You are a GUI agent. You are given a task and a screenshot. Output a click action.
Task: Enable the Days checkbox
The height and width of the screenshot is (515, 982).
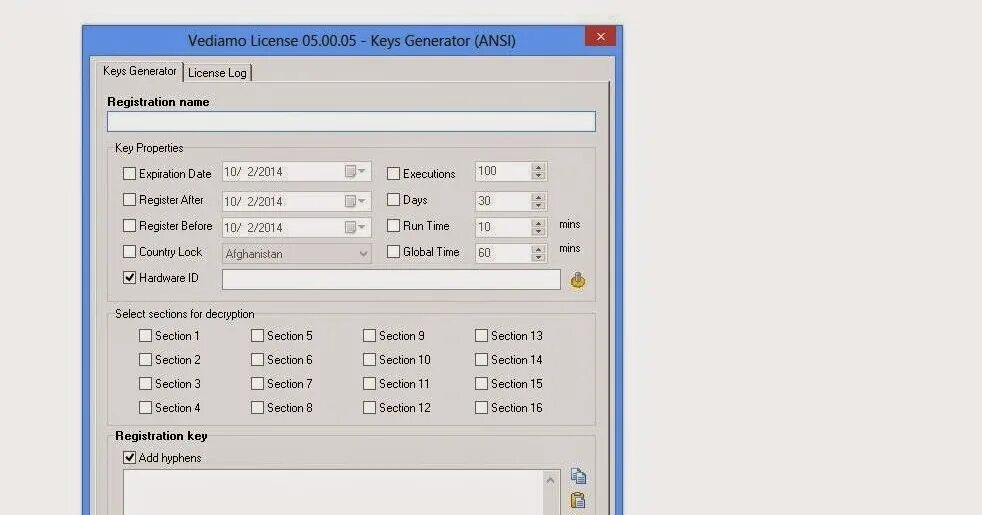393,200
